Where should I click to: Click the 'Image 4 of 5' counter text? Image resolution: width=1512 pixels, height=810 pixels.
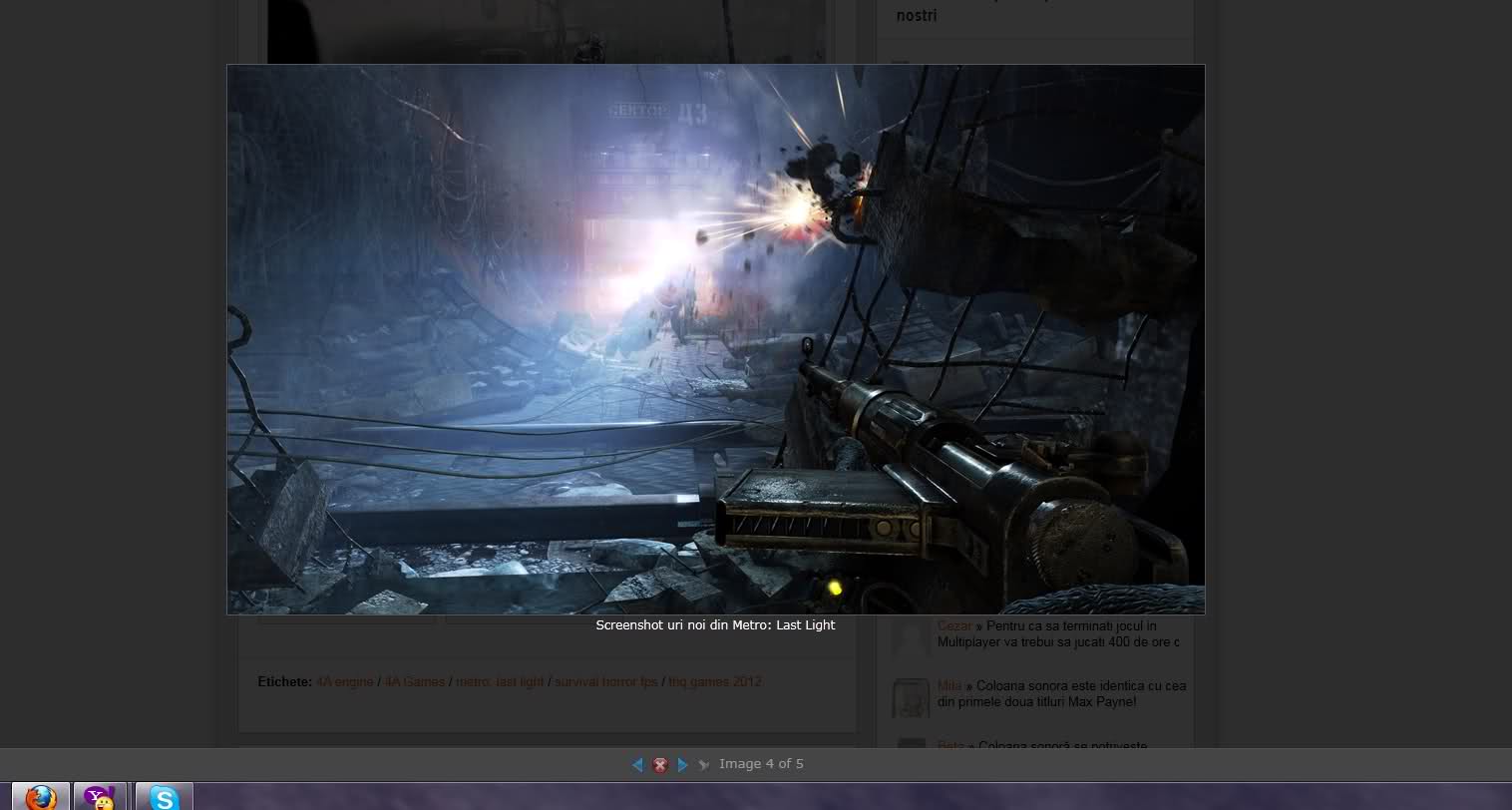click(x=761, y=764)
